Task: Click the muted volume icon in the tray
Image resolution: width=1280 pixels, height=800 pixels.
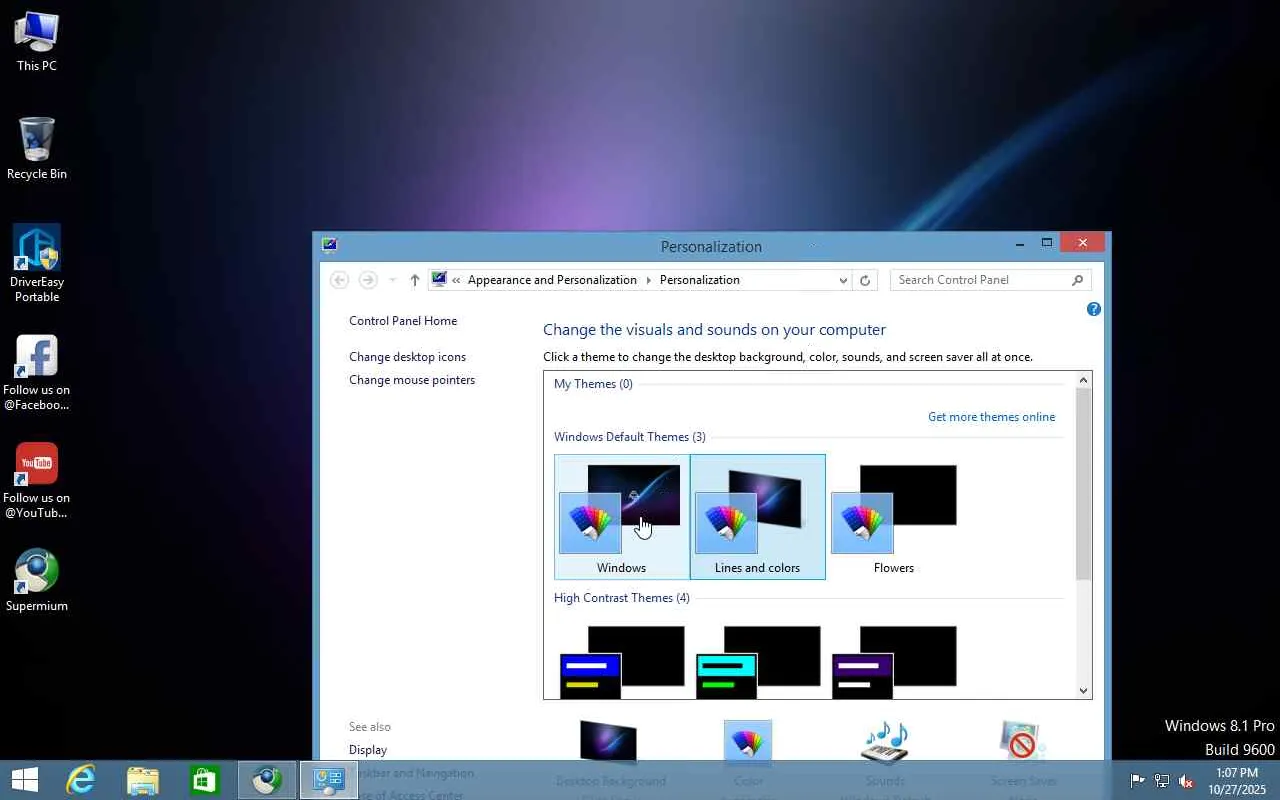Action: [x=1187, y=781]
